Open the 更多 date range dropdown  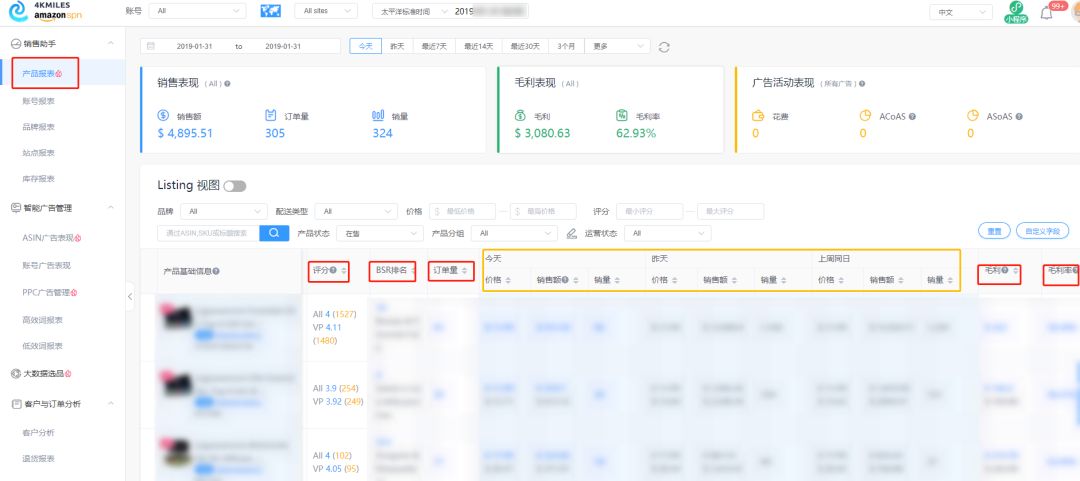pos(618,46)
